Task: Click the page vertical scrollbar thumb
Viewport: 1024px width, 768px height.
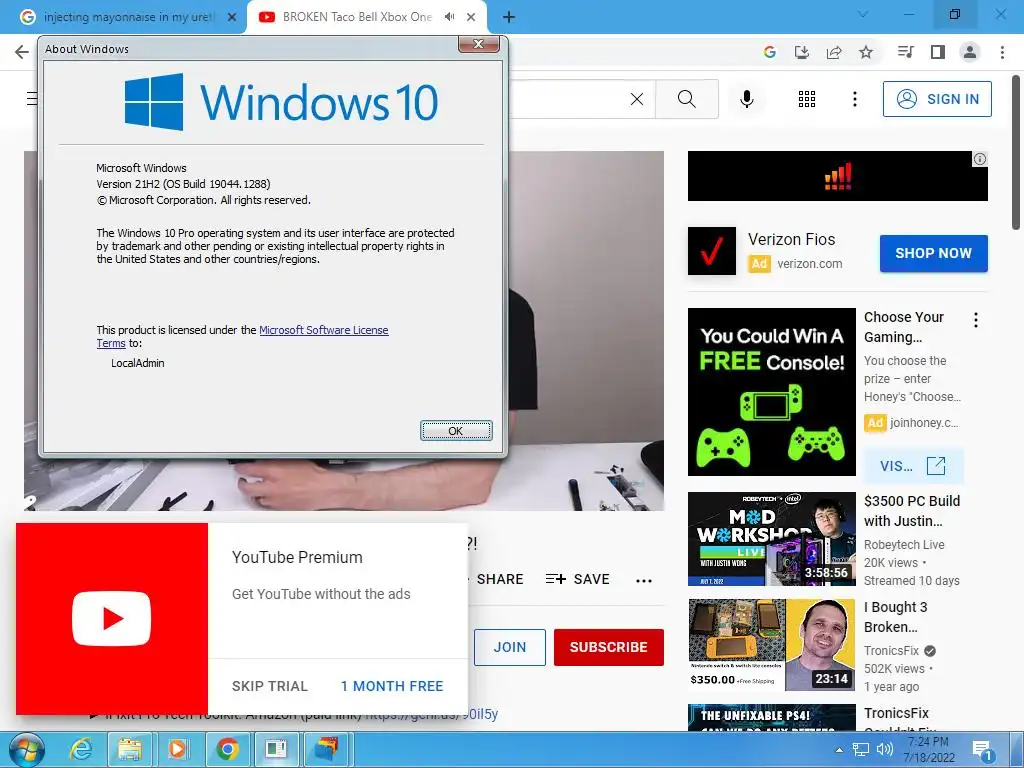Action: [1016, 152]
